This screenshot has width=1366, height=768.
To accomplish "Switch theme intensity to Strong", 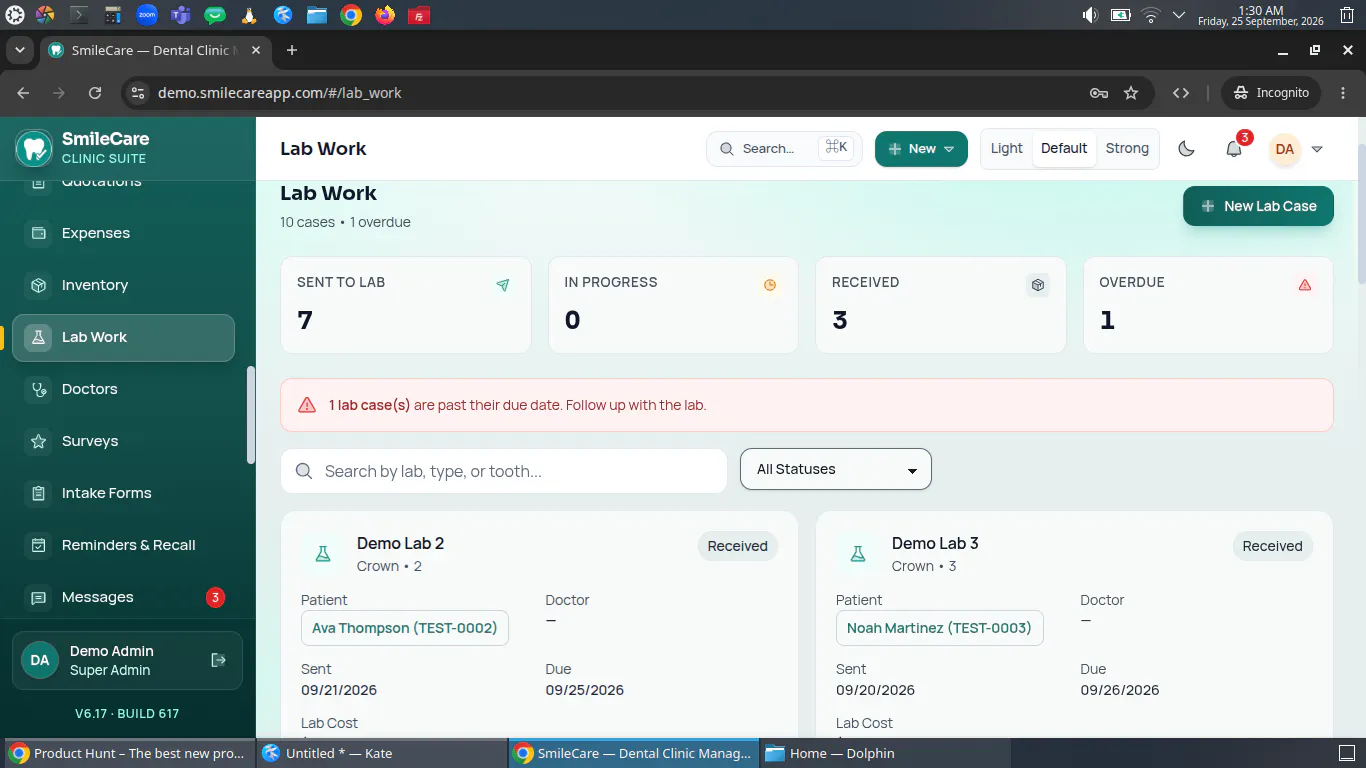I will coord(1127,148).
